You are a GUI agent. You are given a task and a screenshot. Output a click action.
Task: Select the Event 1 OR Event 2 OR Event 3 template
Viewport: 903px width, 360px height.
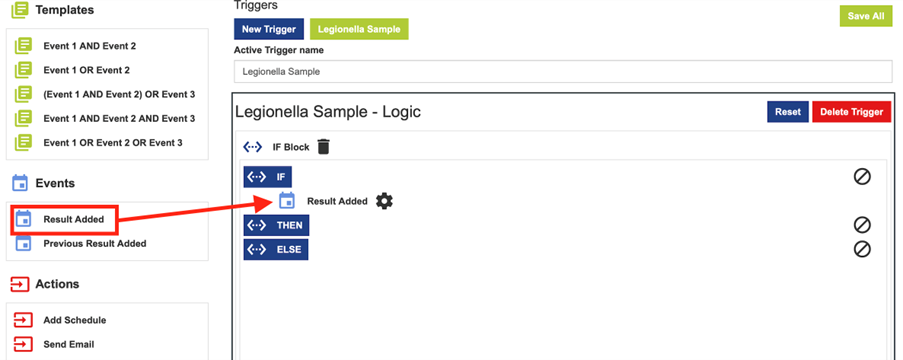pyautogui.click(x=113, y=143)
